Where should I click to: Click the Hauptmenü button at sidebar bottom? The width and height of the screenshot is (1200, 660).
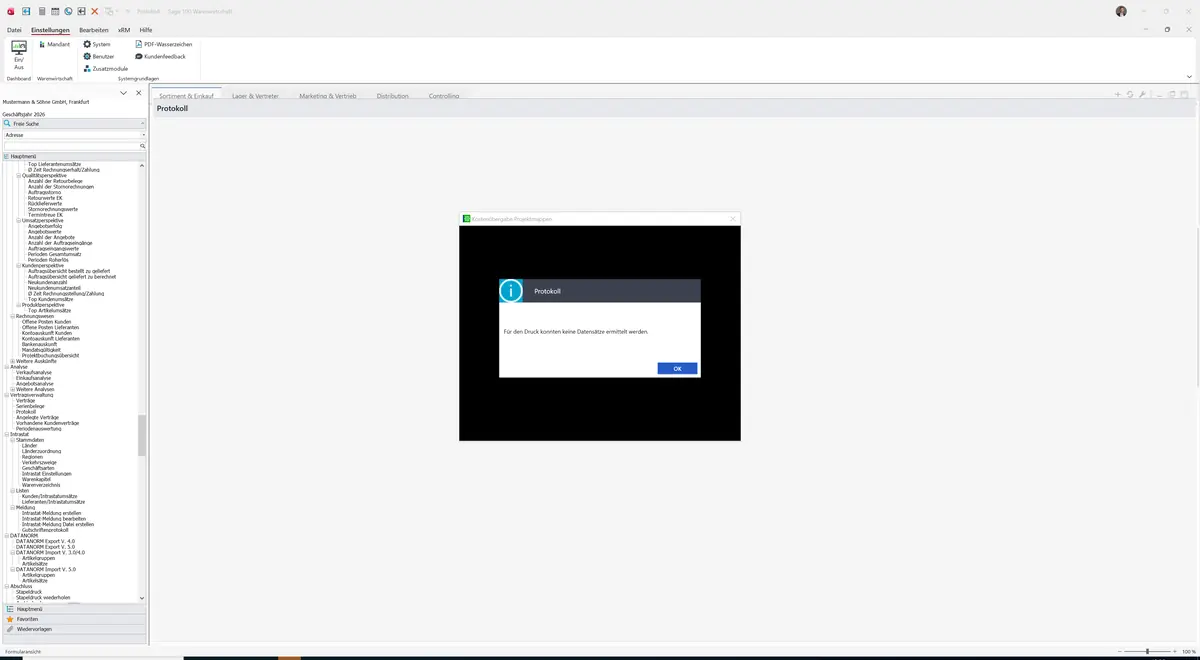point(74,609)
